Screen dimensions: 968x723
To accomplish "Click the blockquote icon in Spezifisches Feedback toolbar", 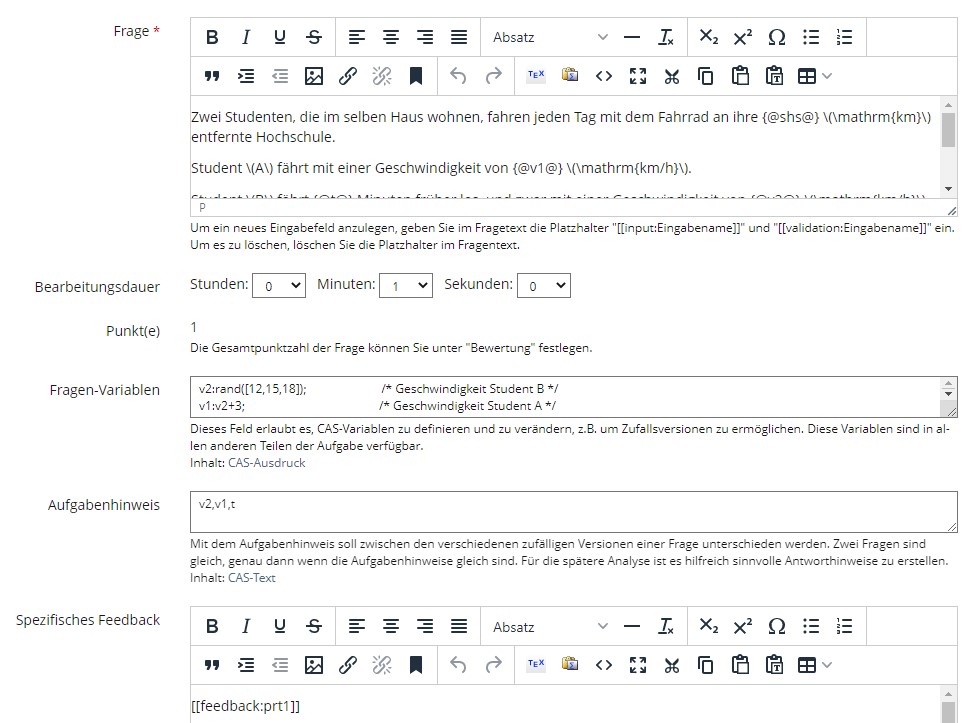I will (212, 665).
